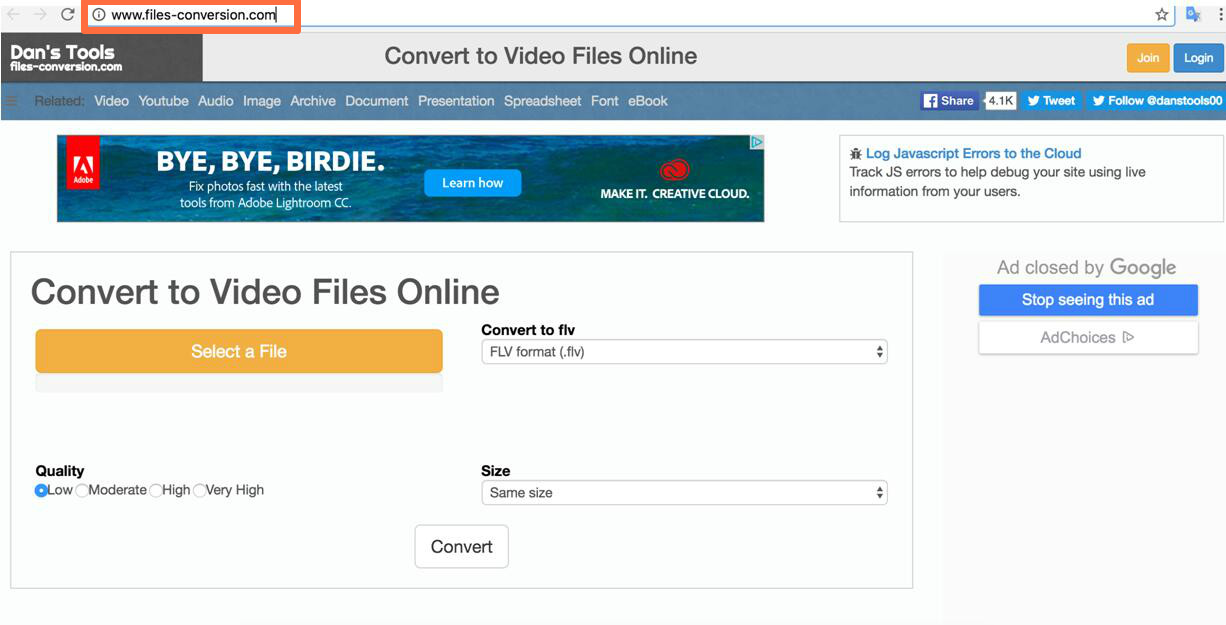Click the AdChoices button in sidebar
The image size is (1226, 625).
(1088, 338)
